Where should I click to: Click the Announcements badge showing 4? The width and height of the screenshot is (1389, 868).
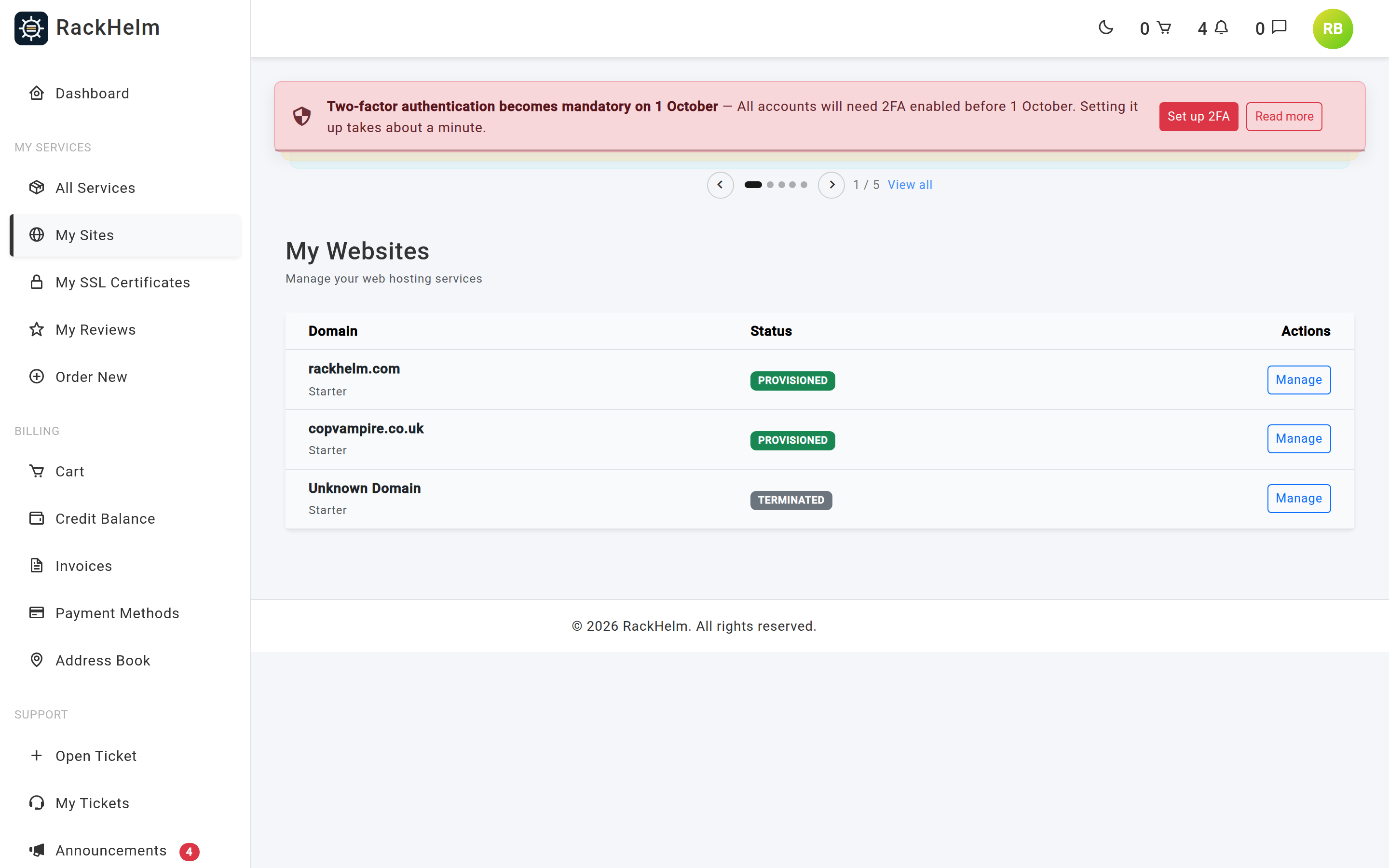[x=189, y=852]
